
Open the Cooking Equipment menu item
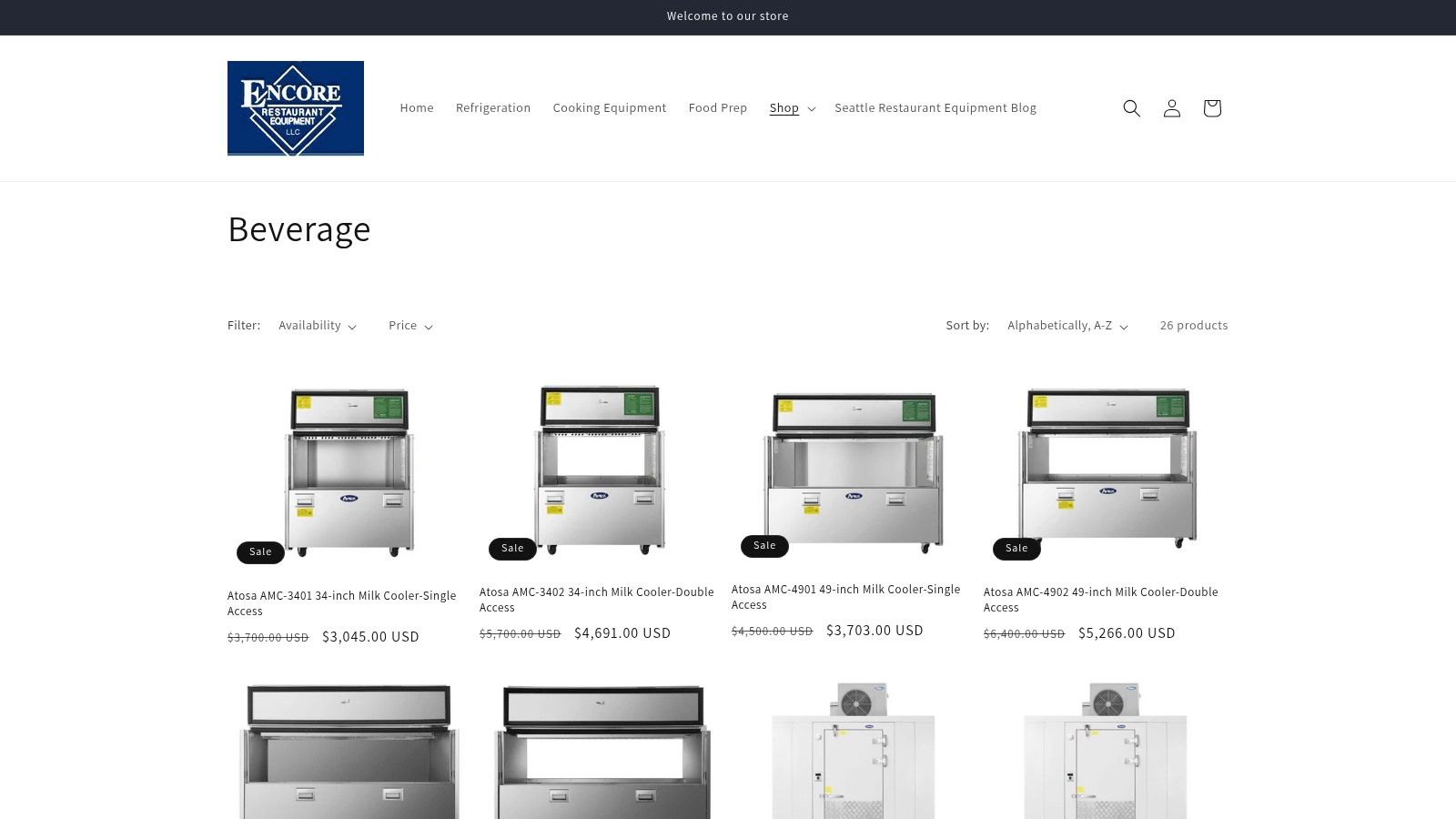coord(610,107)
